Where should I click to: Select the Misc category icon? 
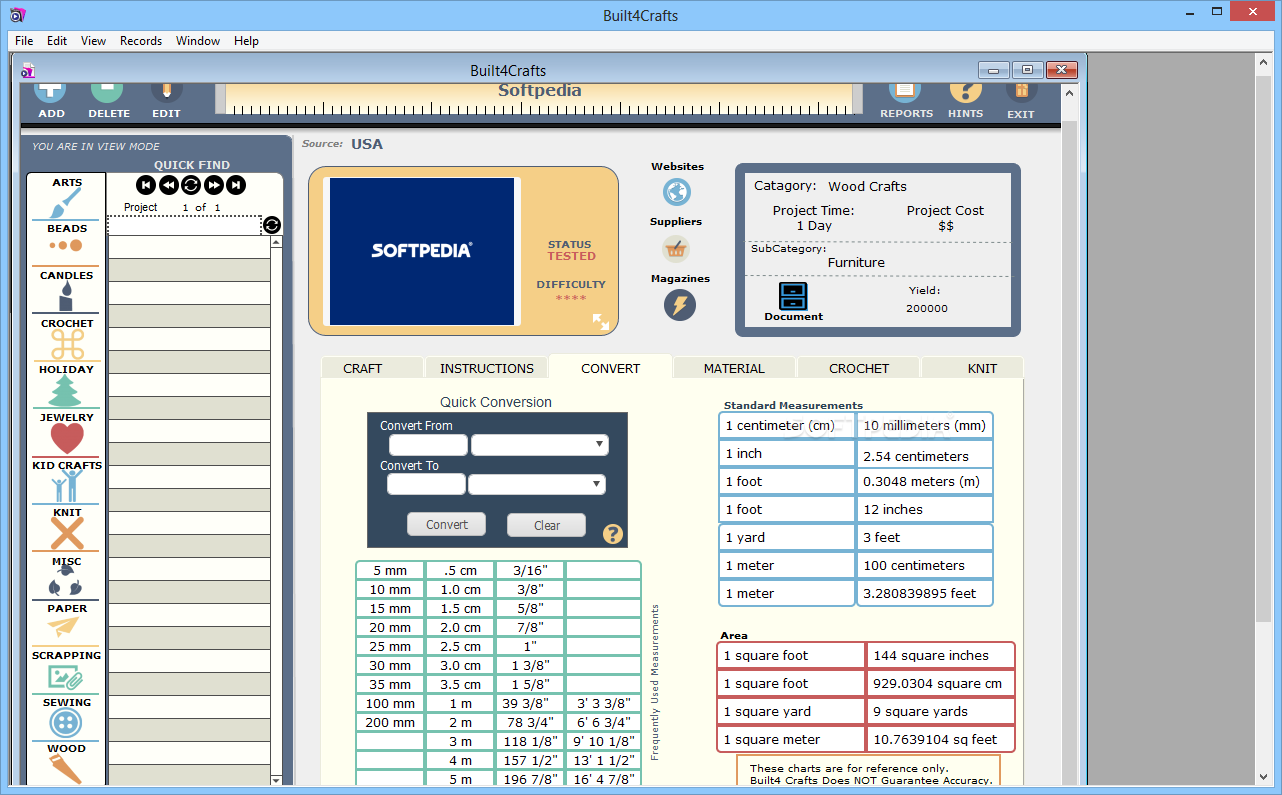click(67, 582)
